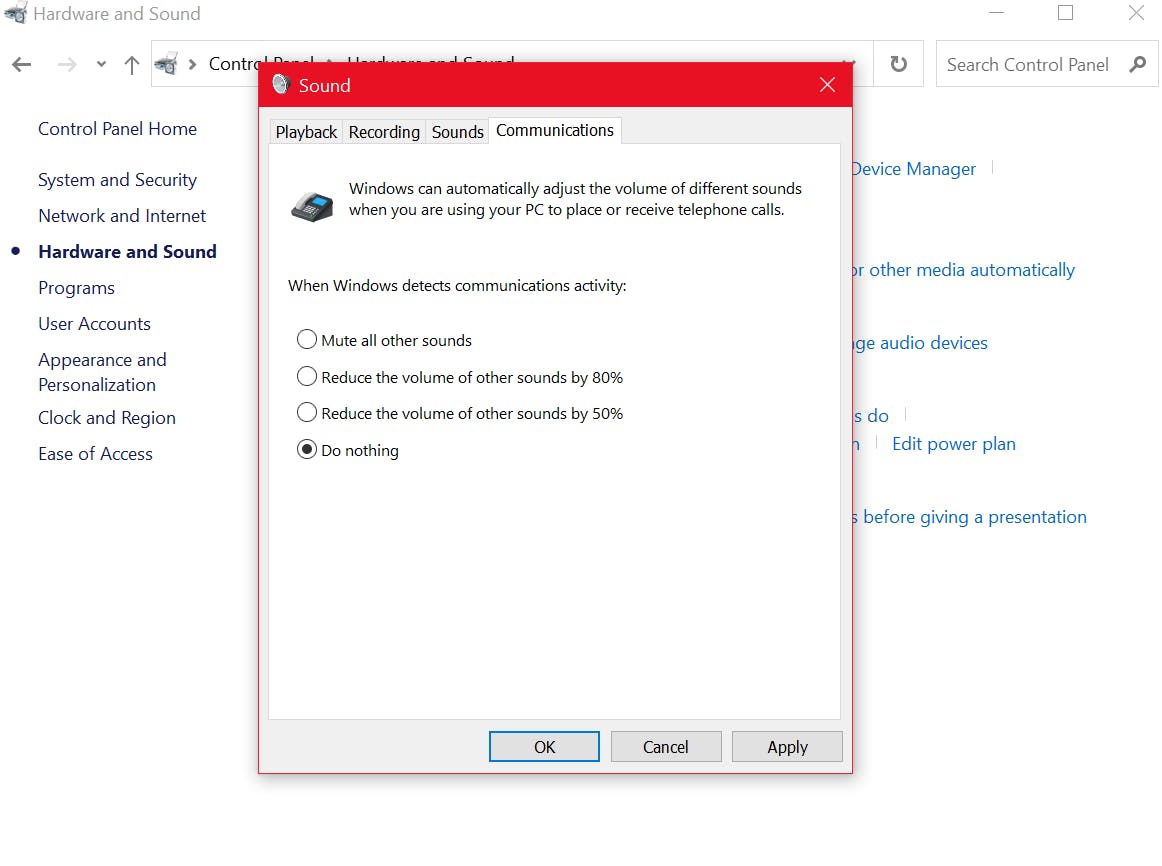The image size is (1162, 866).
Task: Open User Accounts category
Action: point(94,324)
